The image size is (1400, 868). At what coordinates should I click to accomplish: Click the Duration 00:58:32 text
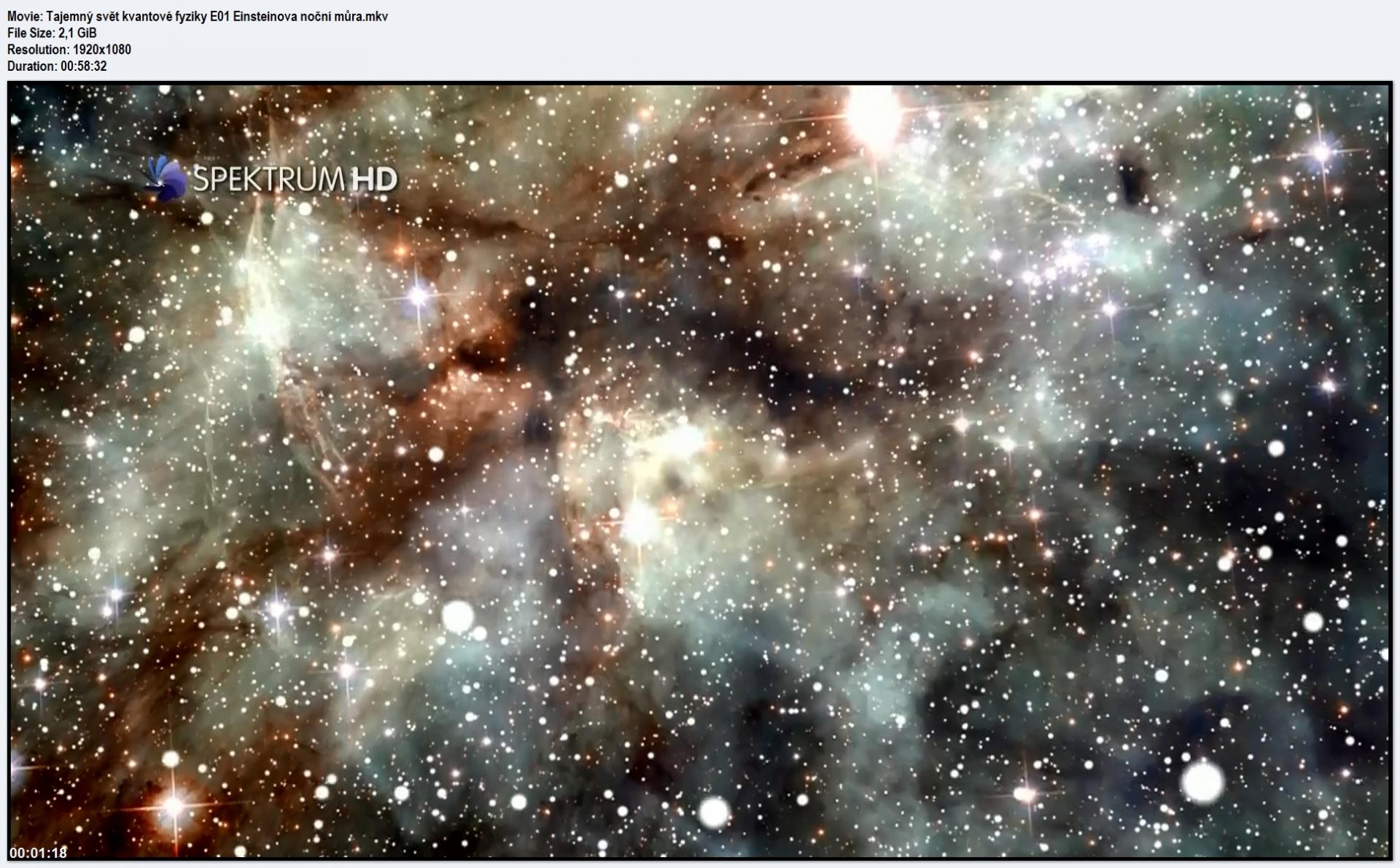[57, 66]
